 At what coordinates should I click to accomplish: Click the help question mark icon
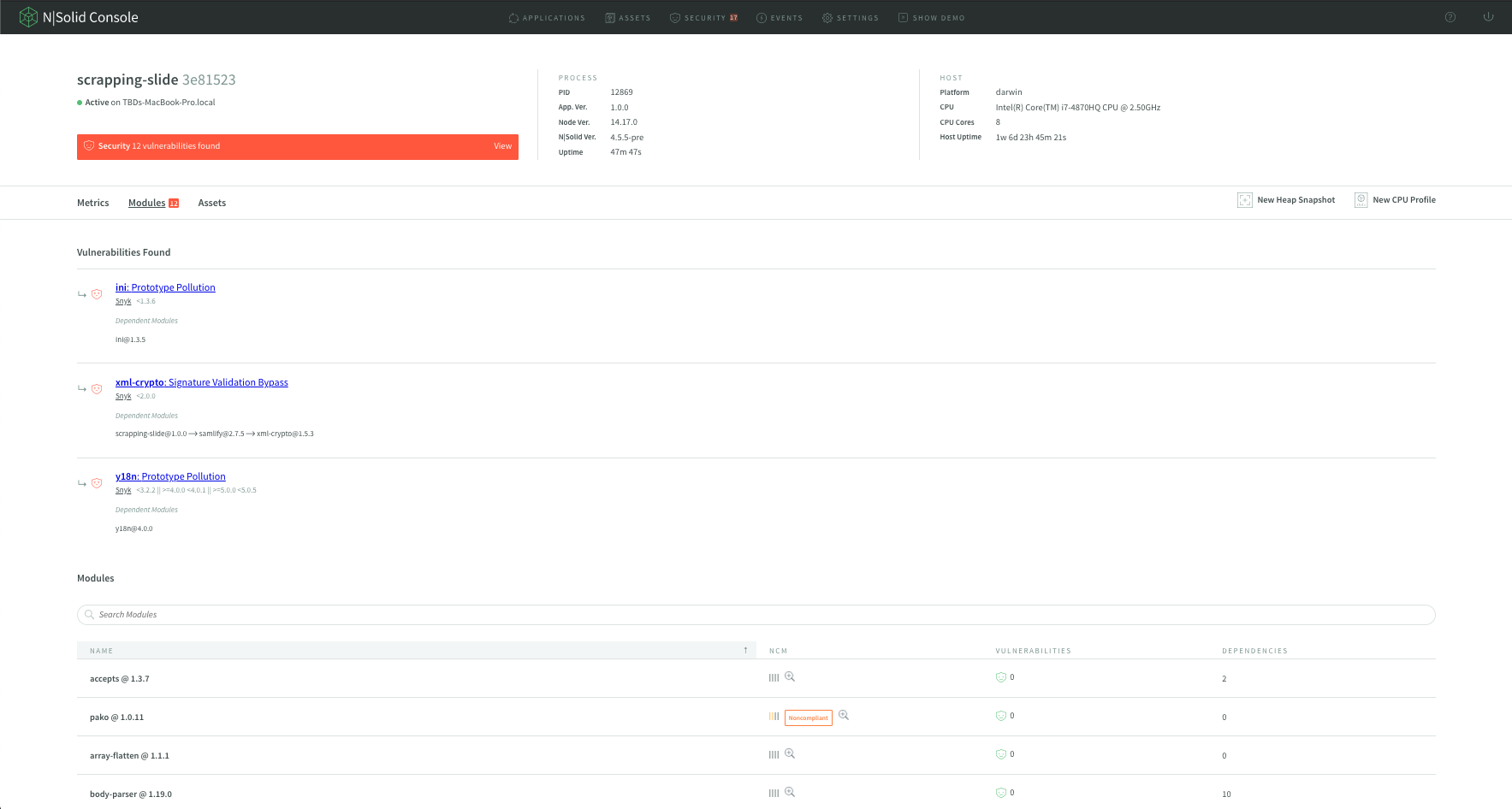[1450, 17]
